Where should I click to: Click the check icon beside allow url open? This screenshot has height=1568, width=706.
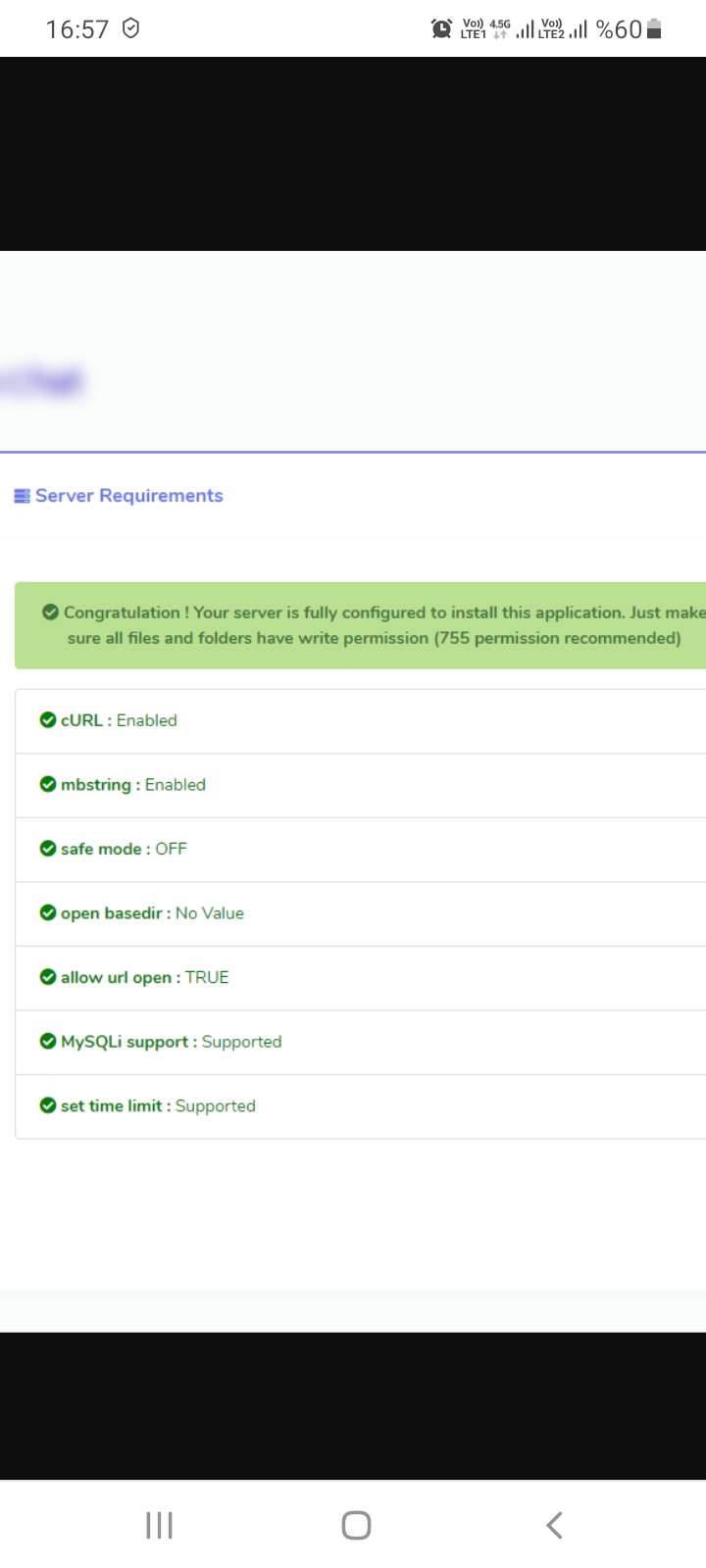coord(47,977)
